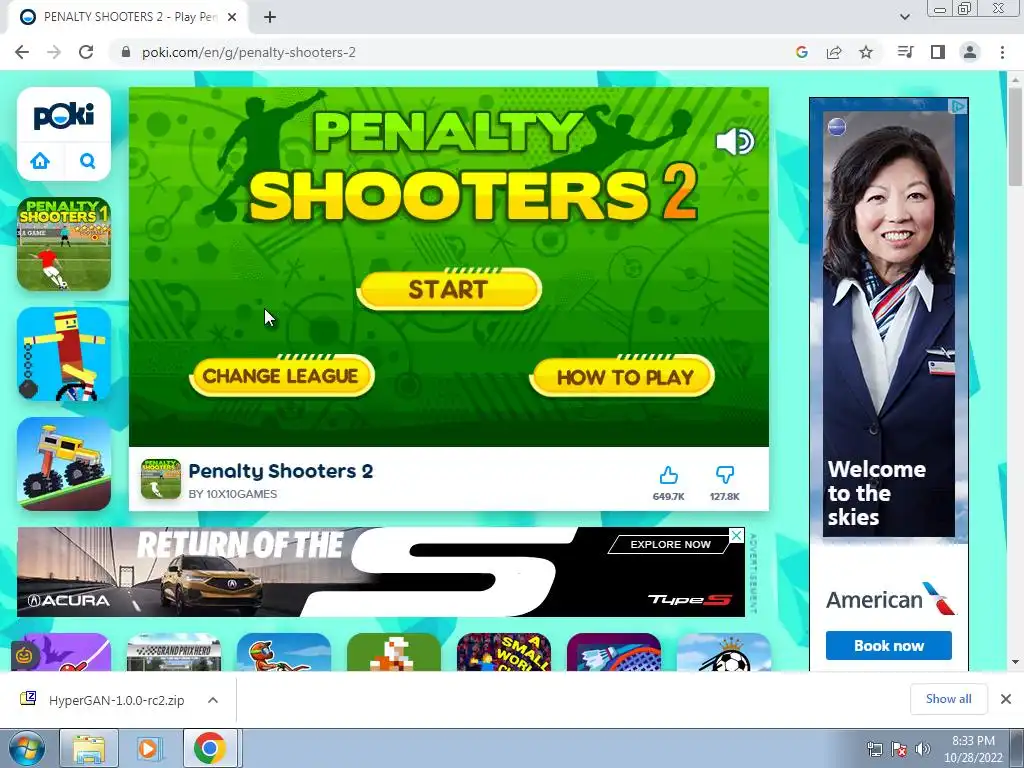Image resolution: width=1024 pixels, height=768 pixels.
Task: View site info lock icon
Action: [x=126, y=52]
